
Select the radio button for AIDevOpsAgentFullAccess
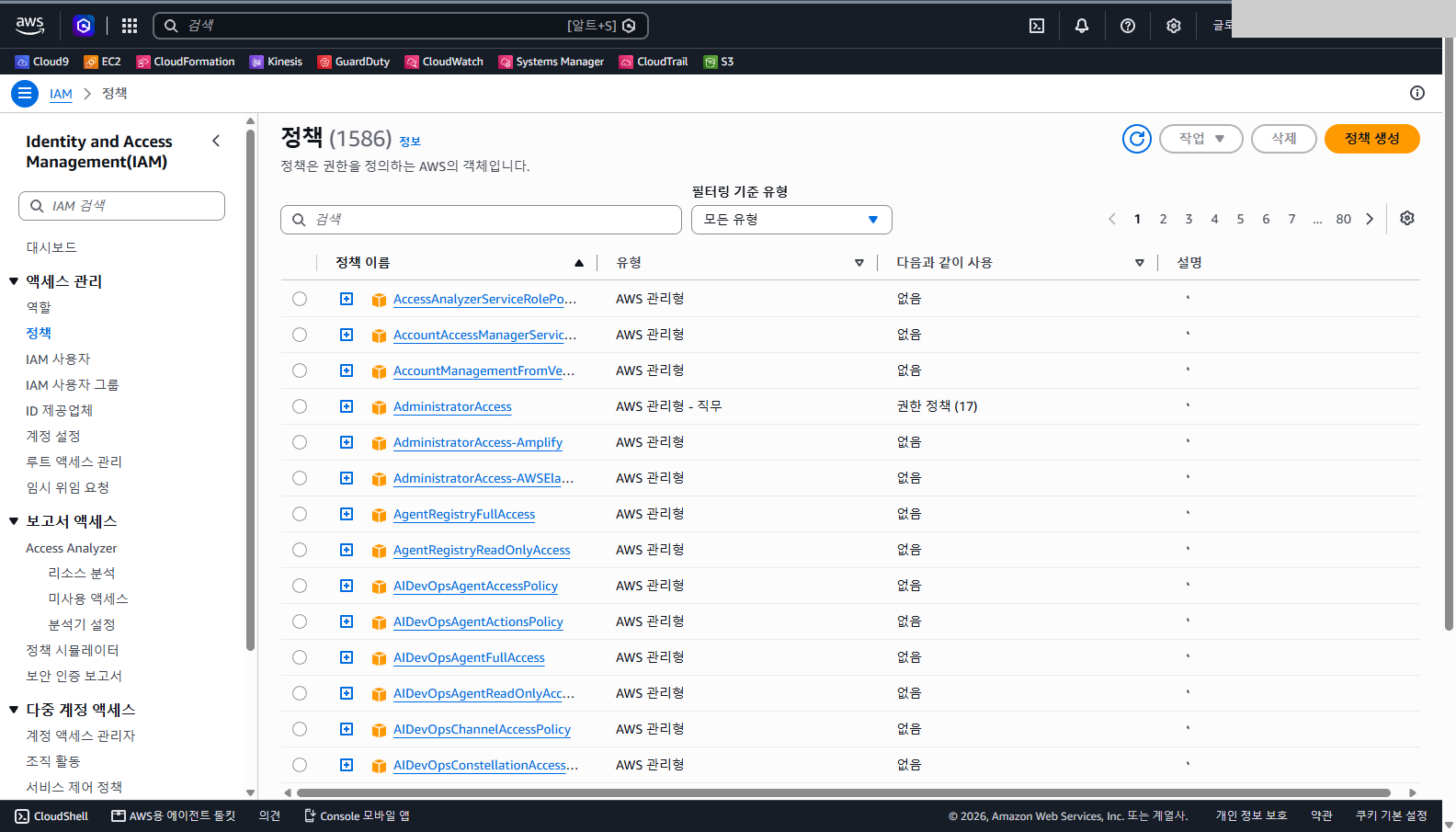300,657
